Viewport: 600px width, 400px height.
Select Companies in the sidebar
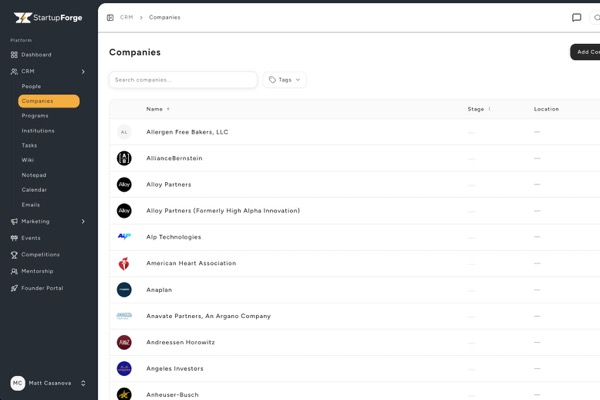pyautogui.click(x=49, y=101)
